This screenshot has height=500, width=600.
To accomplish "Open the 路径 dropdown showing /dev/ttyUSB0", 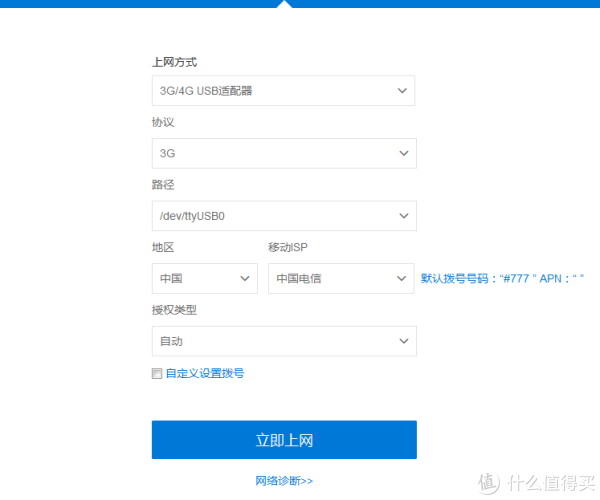I will (284, 216).
